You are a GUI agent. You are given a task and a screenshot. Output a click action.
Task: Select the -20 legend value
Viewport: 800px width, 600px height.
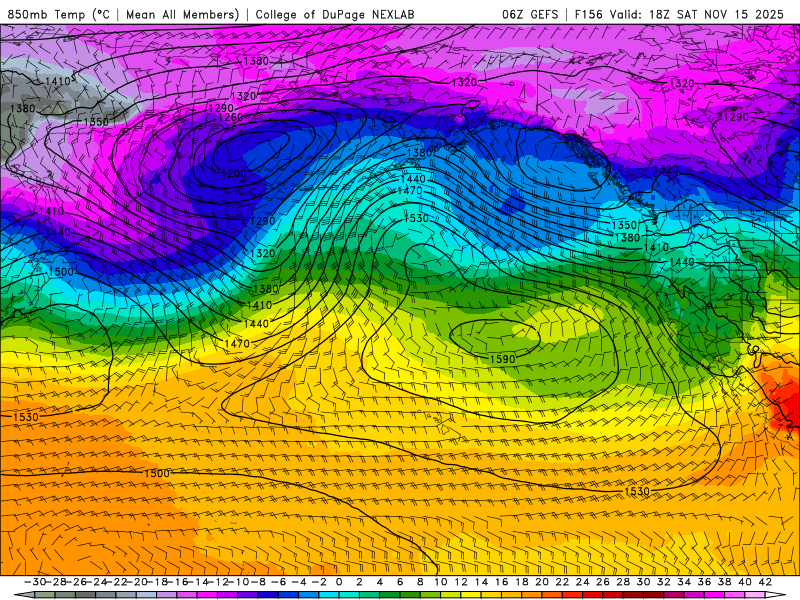[x=136, y=582]
